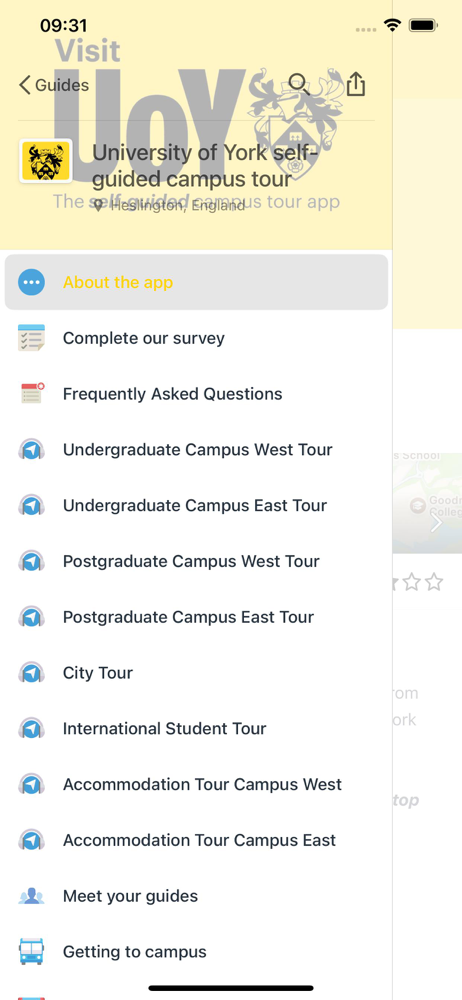
Task: Tap the University of York crest thumbnail
Action: coord(45,161)
